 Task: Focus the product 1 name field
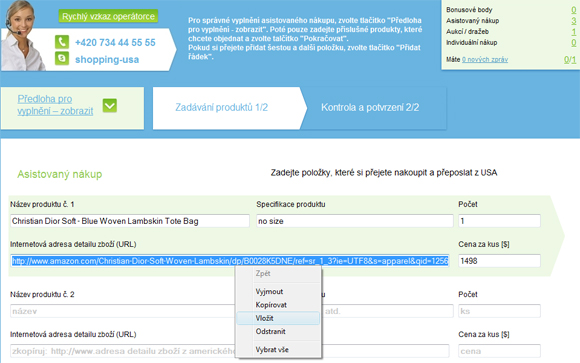130,221
